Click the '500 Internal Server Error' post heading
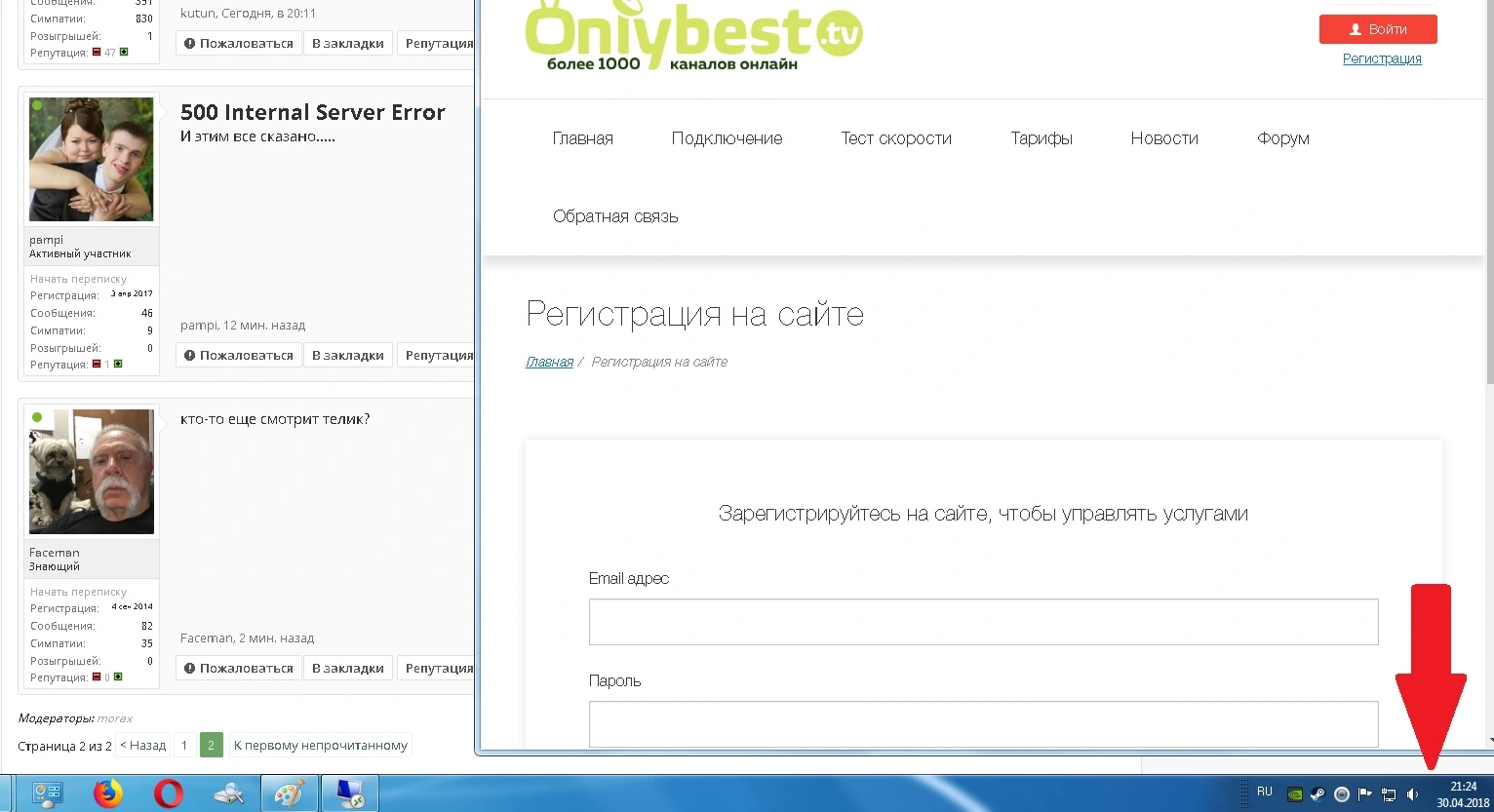Screen dimensions: 1494x812 (x=313, y=112)
